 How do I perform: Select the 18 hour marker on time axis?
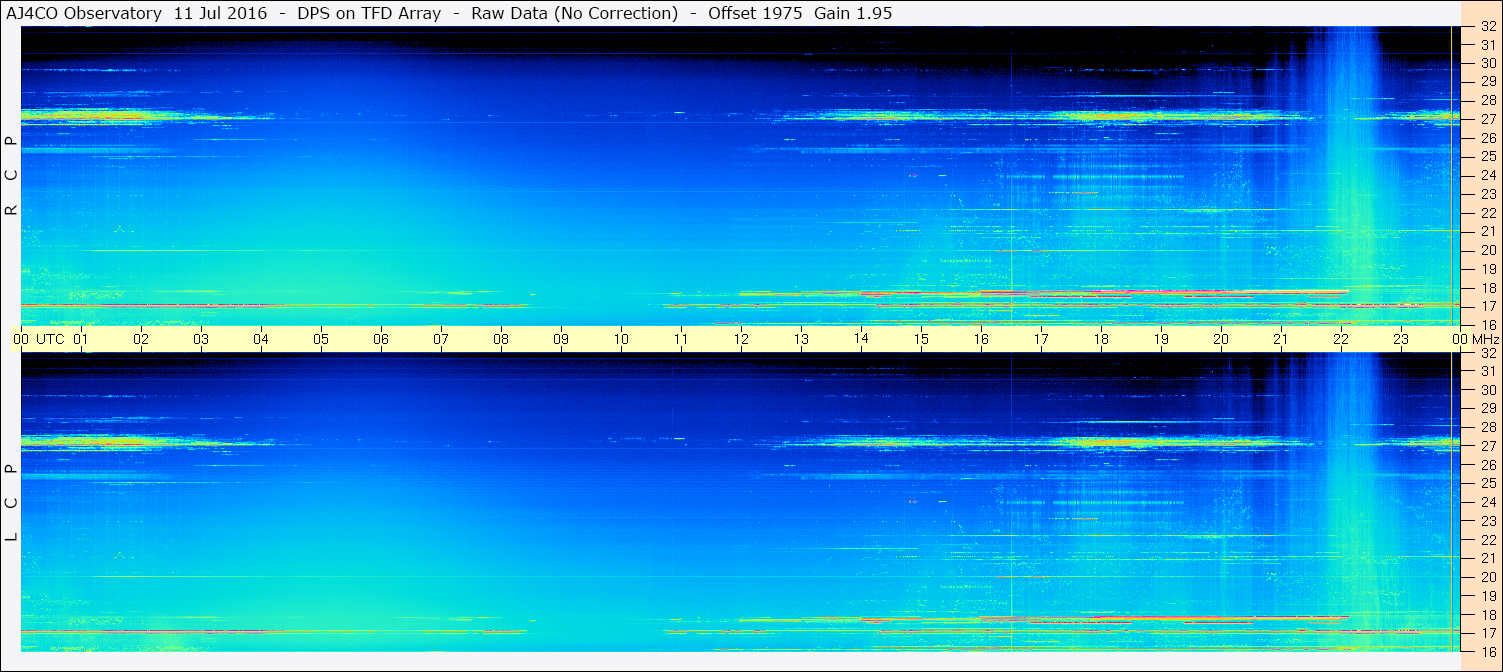[1101, 339]
